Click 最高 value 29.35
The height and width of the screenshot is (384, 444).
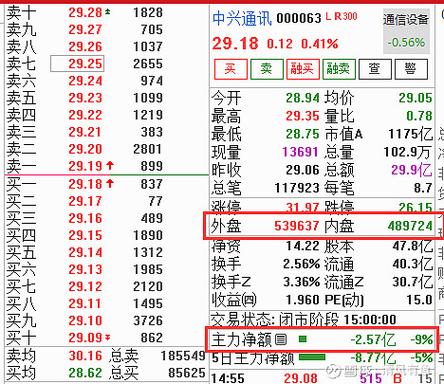[303, 116]
